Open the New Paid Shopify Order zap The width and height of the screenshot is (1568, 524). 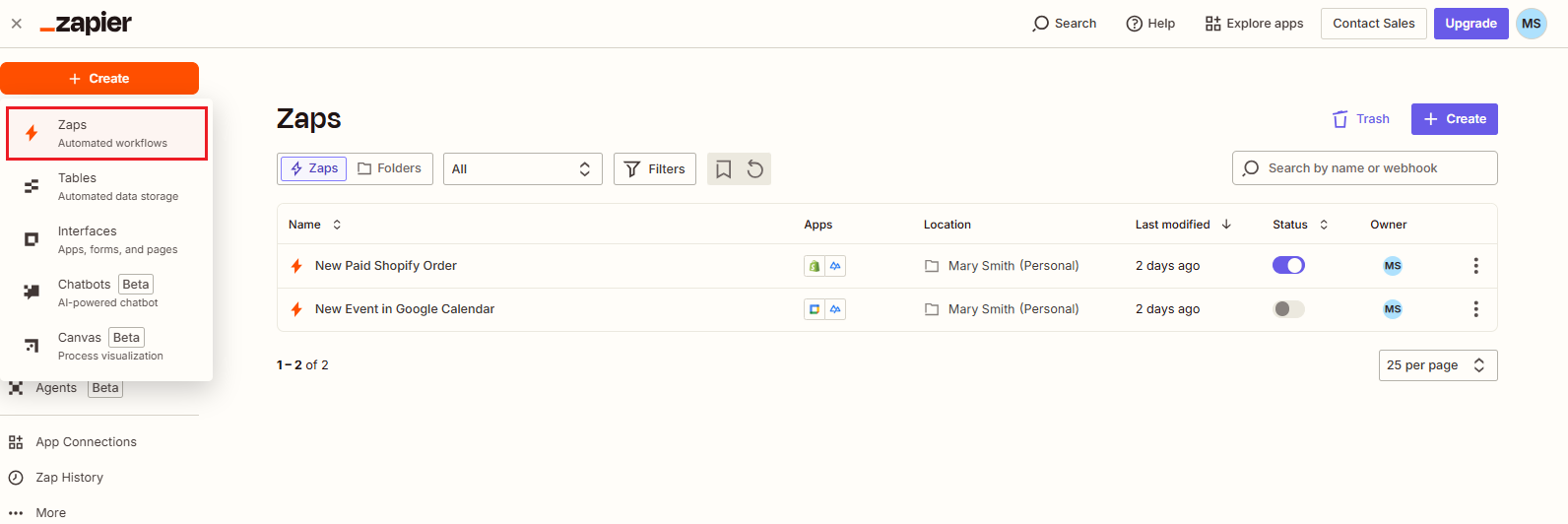tap(386, 266)
